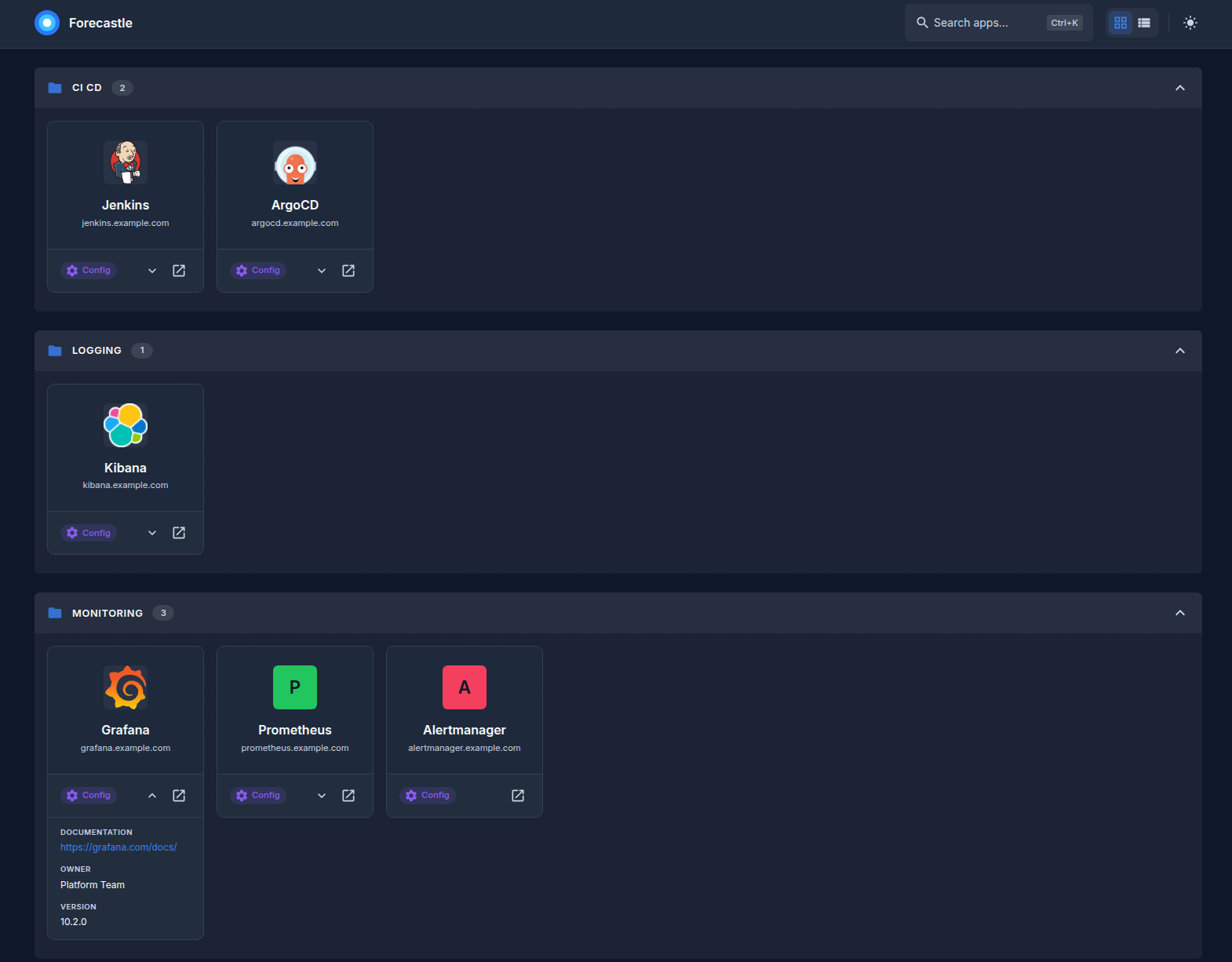Click the Monitoring folder icon

coord(55,613)
